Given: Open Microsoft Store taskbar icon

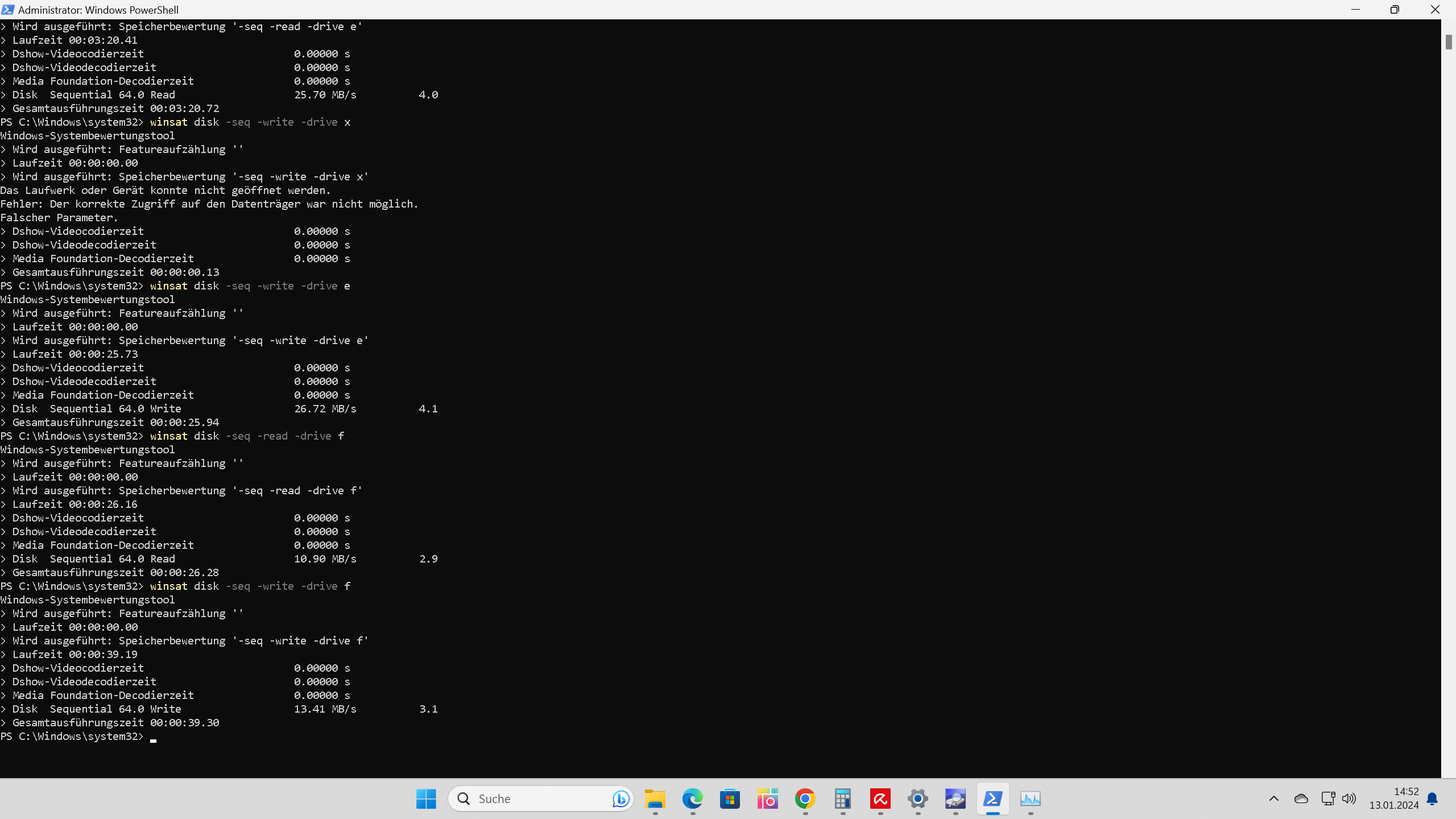Looking at the screenshot, I should [730, 799].
